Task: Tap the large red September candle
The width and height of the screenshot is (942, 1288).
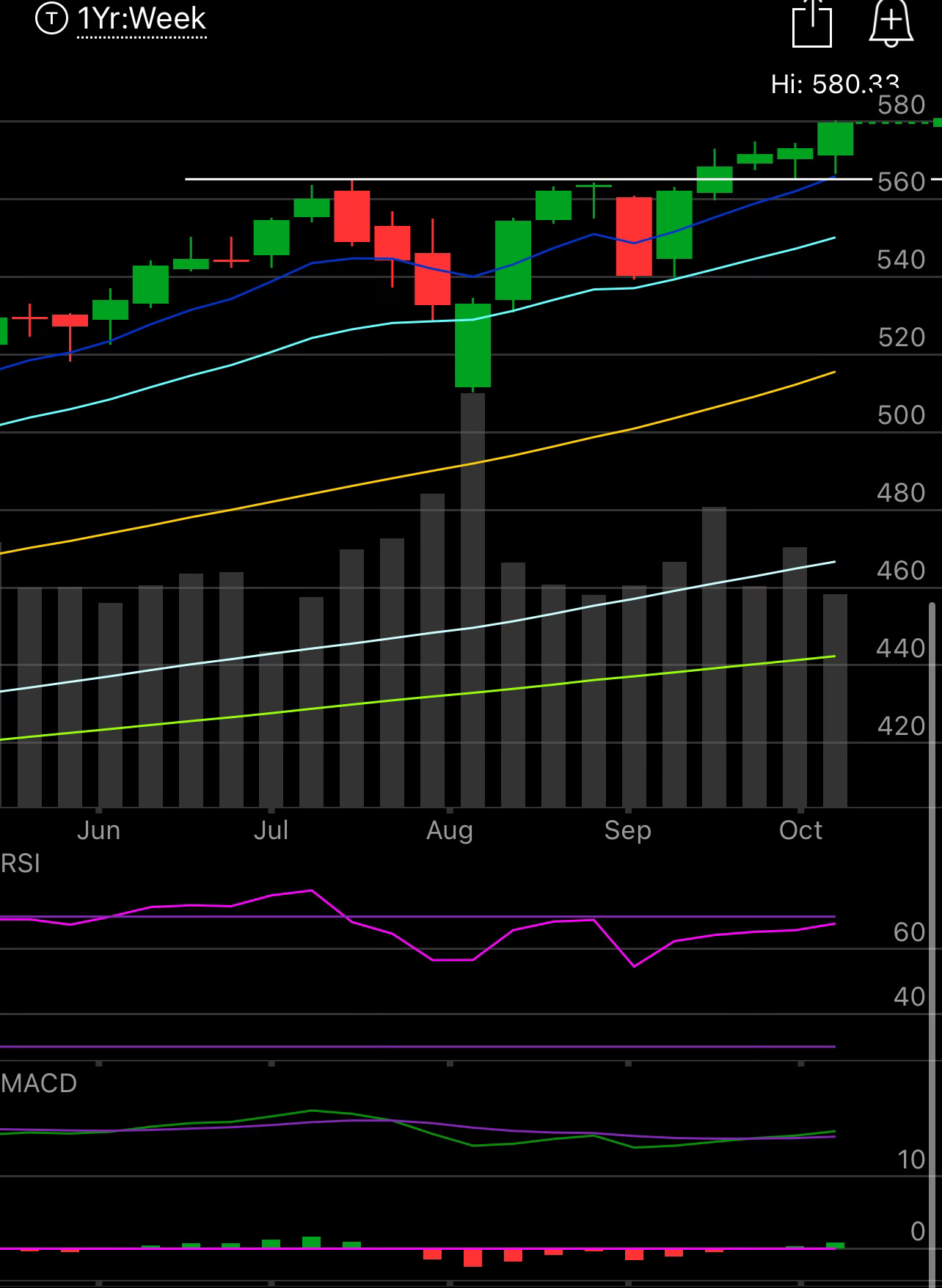Action: (634, 236)
